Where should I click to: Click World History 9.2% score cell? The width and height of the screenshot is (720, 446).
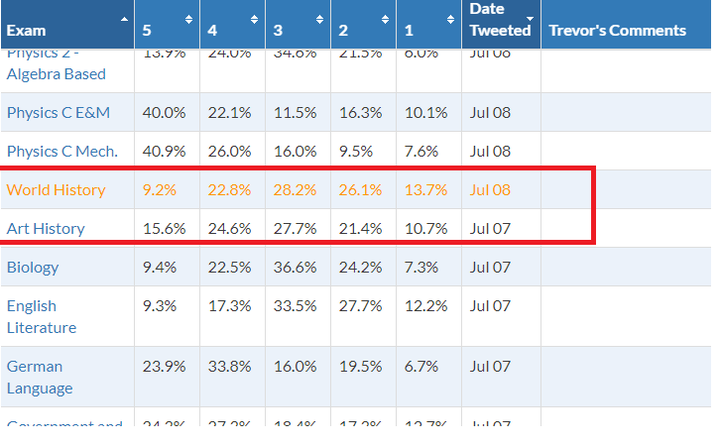tap(160, 189)
